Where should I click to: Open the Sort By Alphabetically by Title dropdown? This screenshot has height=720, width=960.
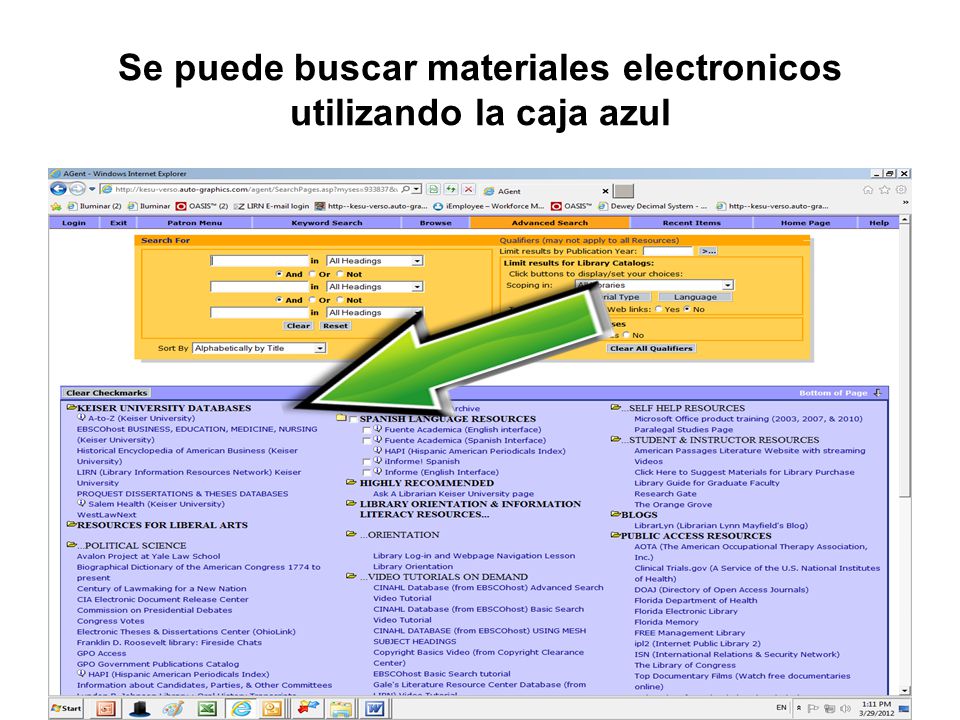click(x=259, y=348)
